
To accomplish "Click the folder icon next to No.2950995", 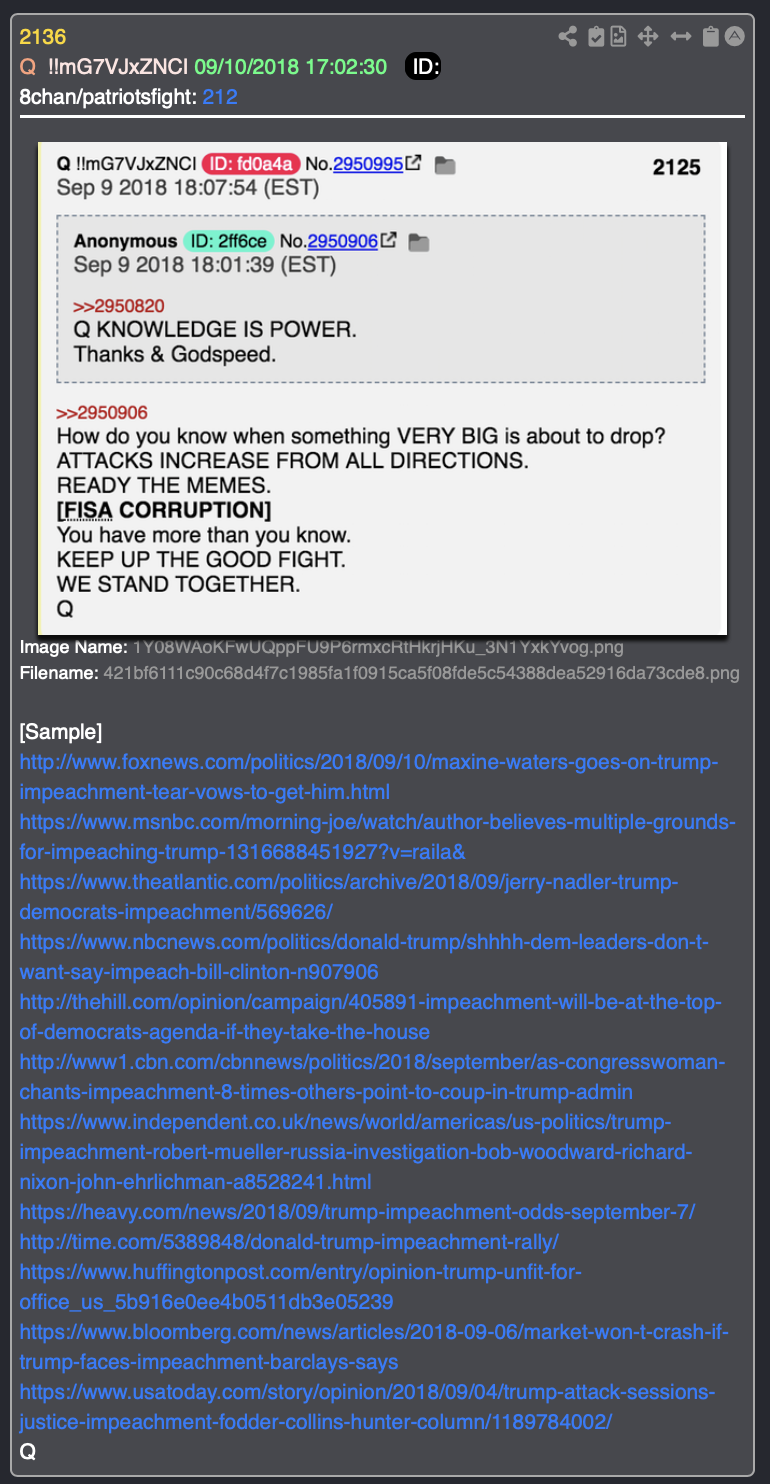I will [445, 165].
